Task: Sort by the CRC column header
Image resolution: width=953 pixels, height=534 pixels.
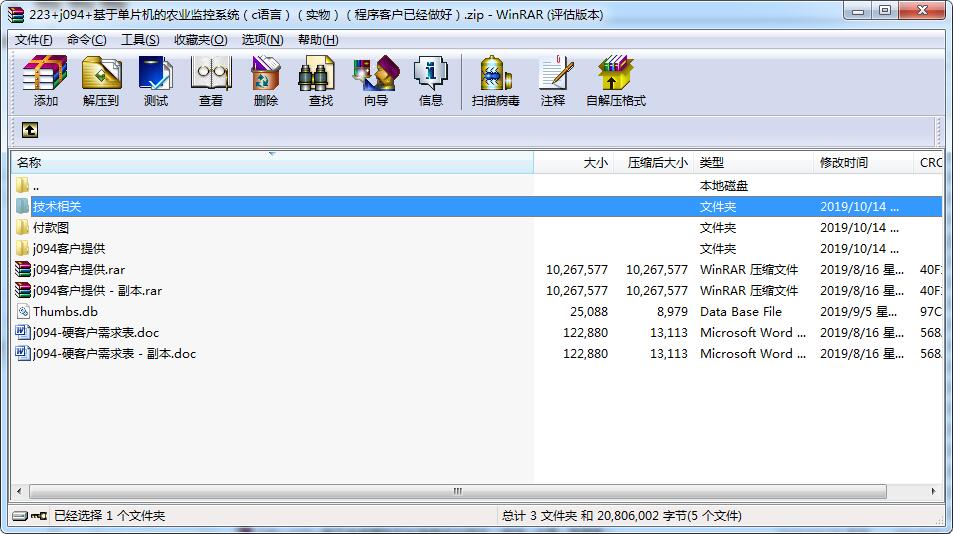Action: tap(928, 163)
